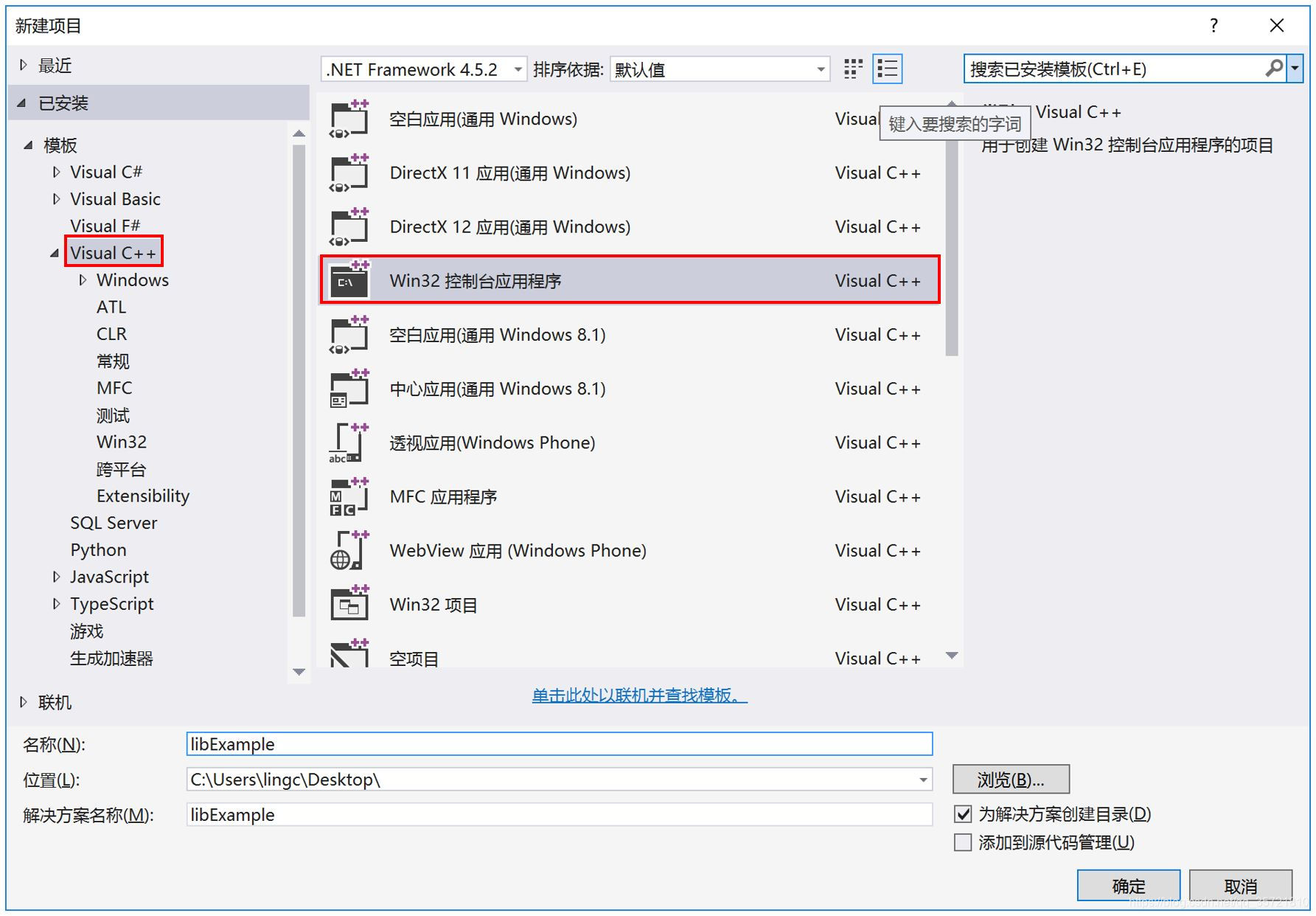The height and width of the screenshot is (916, 1316).
Task: Click the Hub app Windows 8.1 template icon
Action: click(x=349, y=388)
